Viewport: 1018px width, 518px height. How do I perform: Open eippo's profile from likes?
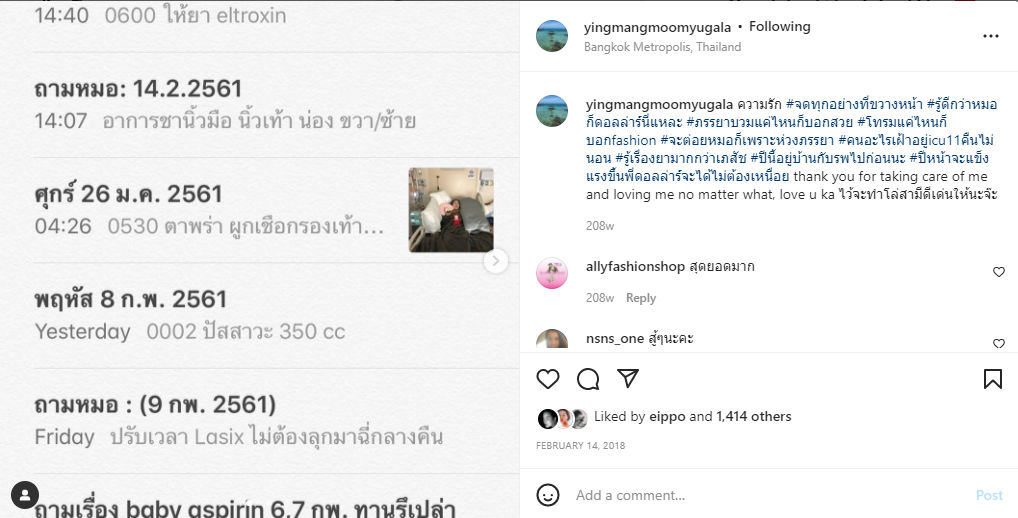coord(667,417)
